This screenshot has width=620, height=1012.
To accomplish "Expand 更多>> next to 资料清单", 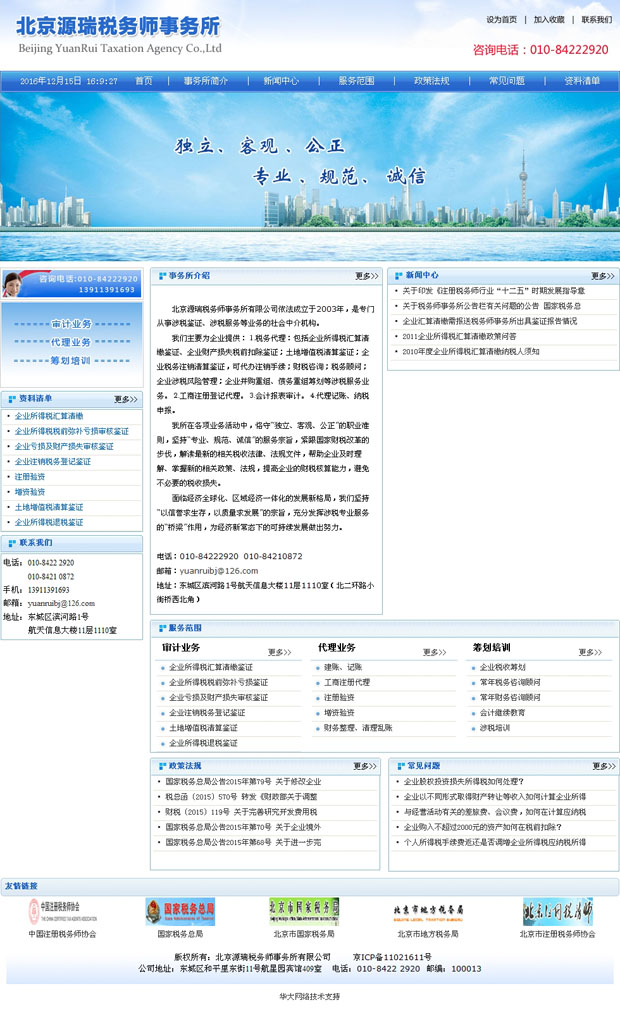I will pyautogui.click(x=125, y=399).
